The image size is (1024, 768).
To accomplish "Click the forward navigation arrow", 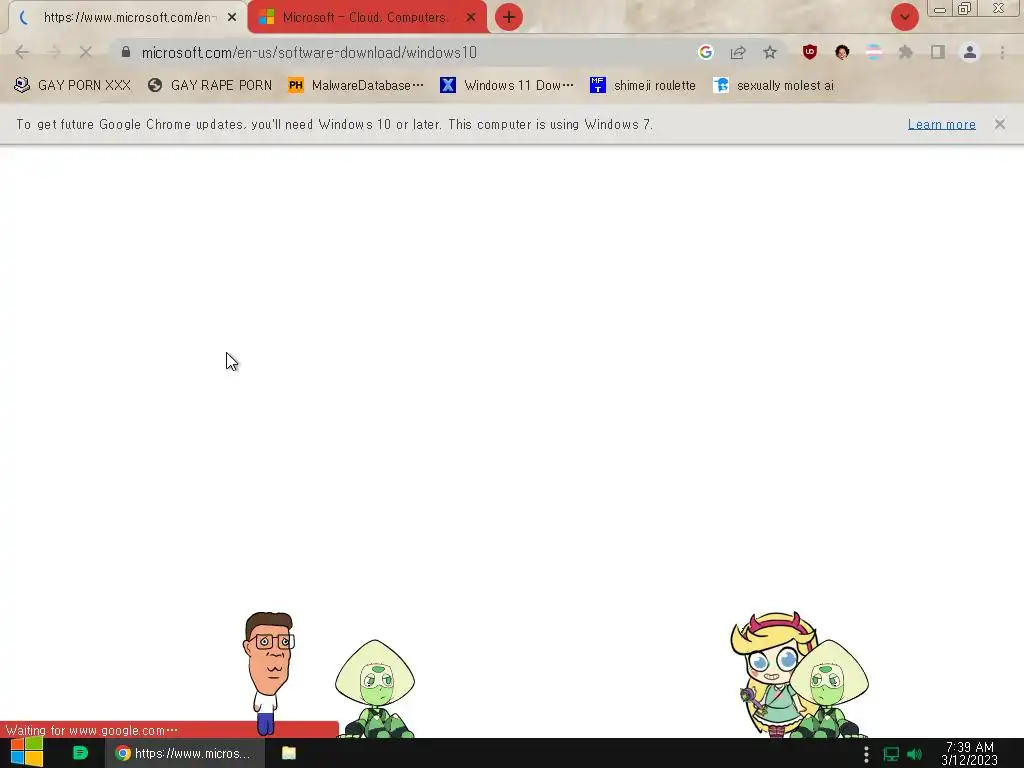I will pos(54,52).
